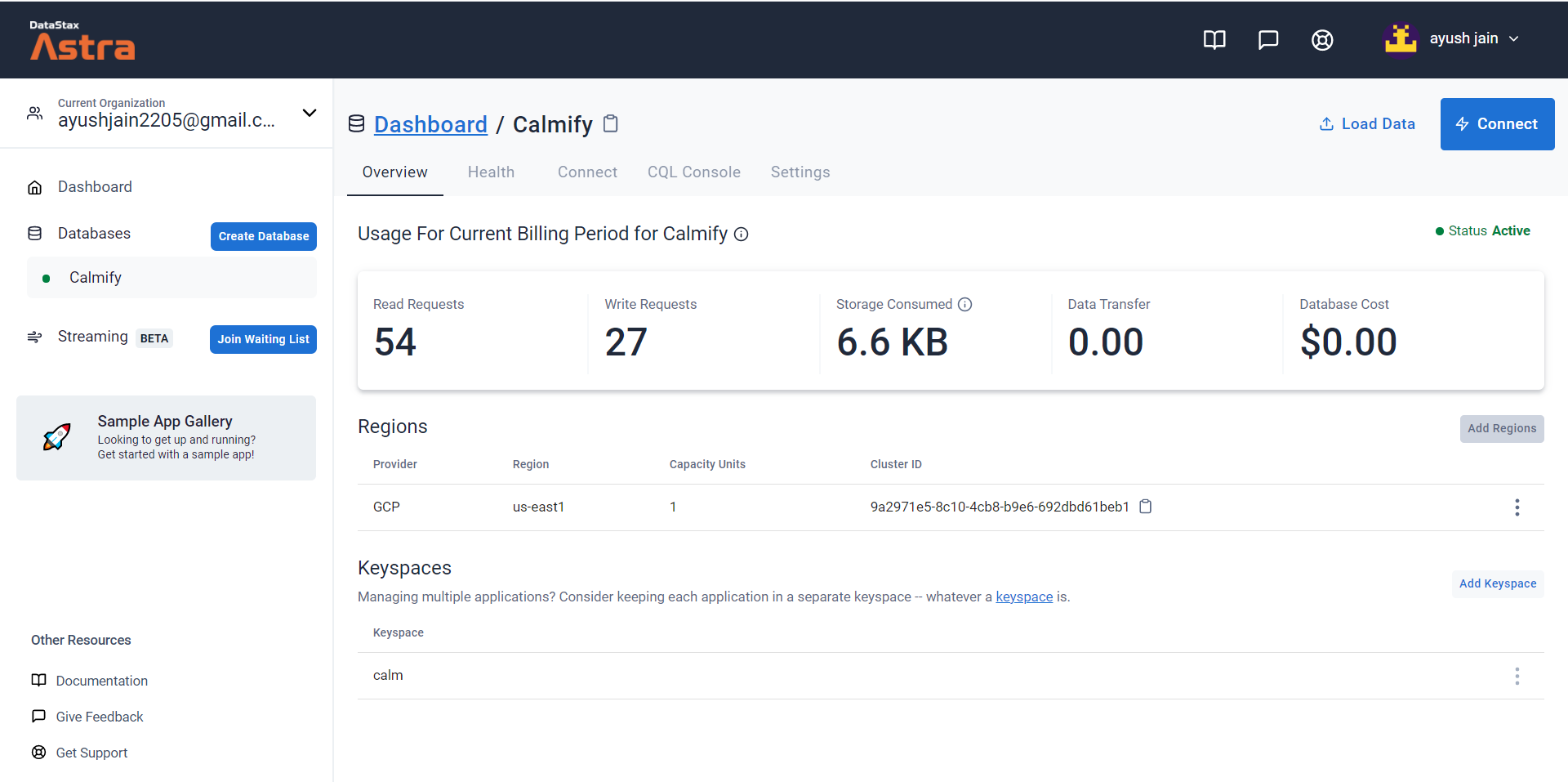Viewport: 1568px width, 782px height.
Task: Click the rocket icon in Sample App Gallery
Action: click(56, 437)
